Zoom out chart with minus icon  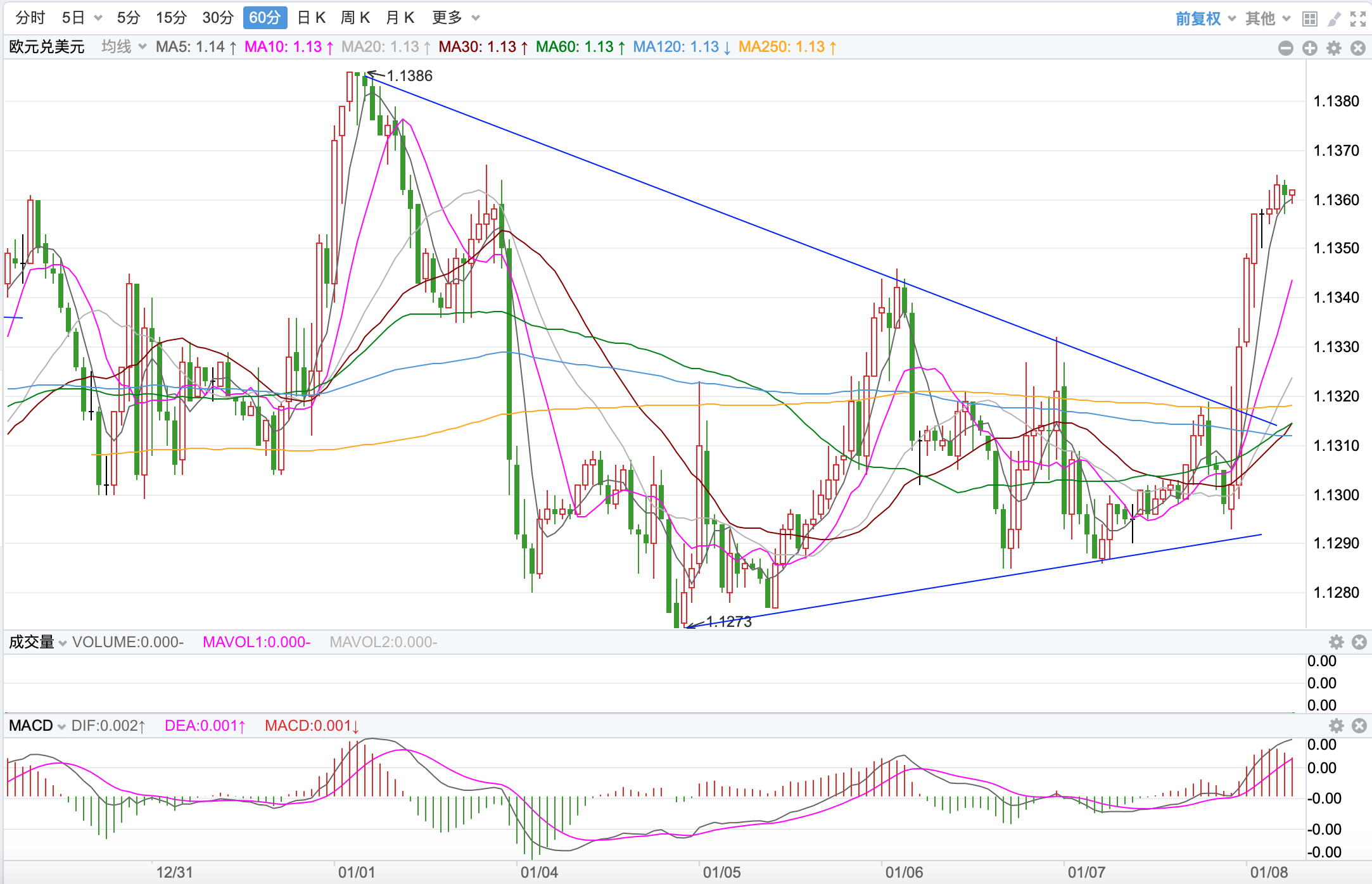click(x=1286, y=48)
